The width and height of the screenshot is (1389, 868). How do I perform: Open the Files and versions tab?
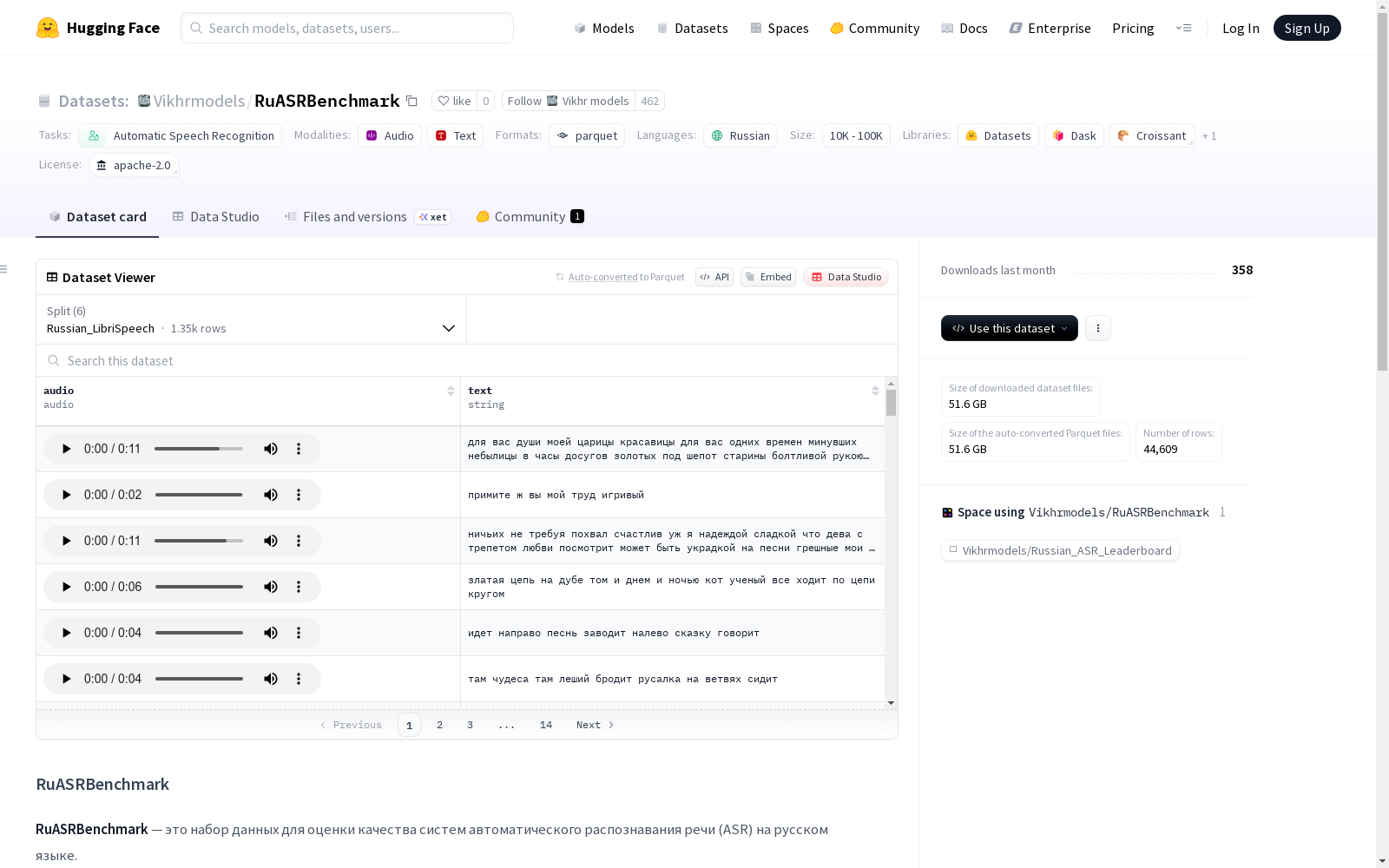(367, 217)
